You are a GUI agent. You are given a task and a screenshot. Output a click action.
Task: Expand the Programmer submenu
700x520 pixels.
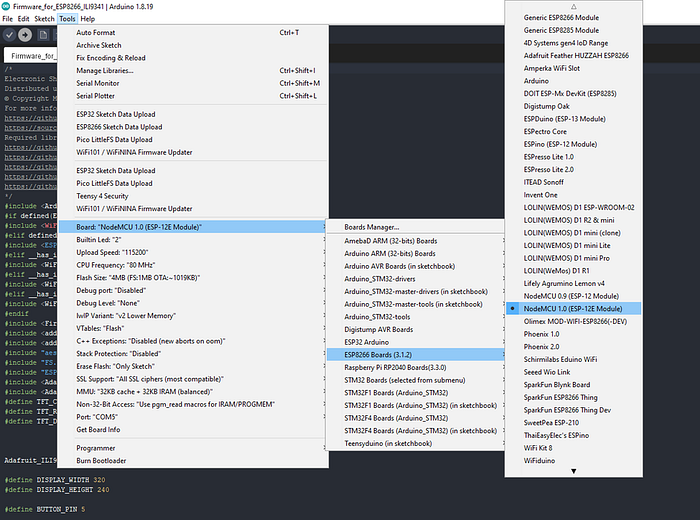coord(193,448)
